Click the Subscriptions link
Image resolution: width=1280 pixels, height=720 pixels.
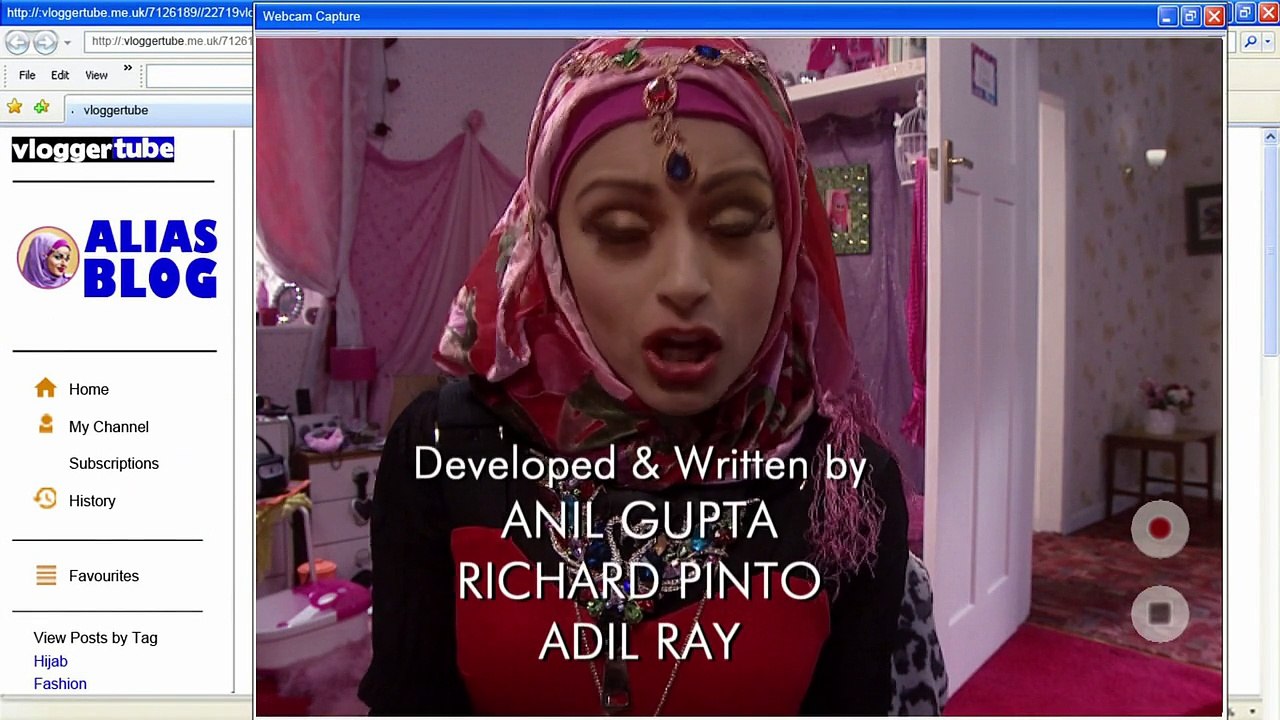tap(114, 463)
